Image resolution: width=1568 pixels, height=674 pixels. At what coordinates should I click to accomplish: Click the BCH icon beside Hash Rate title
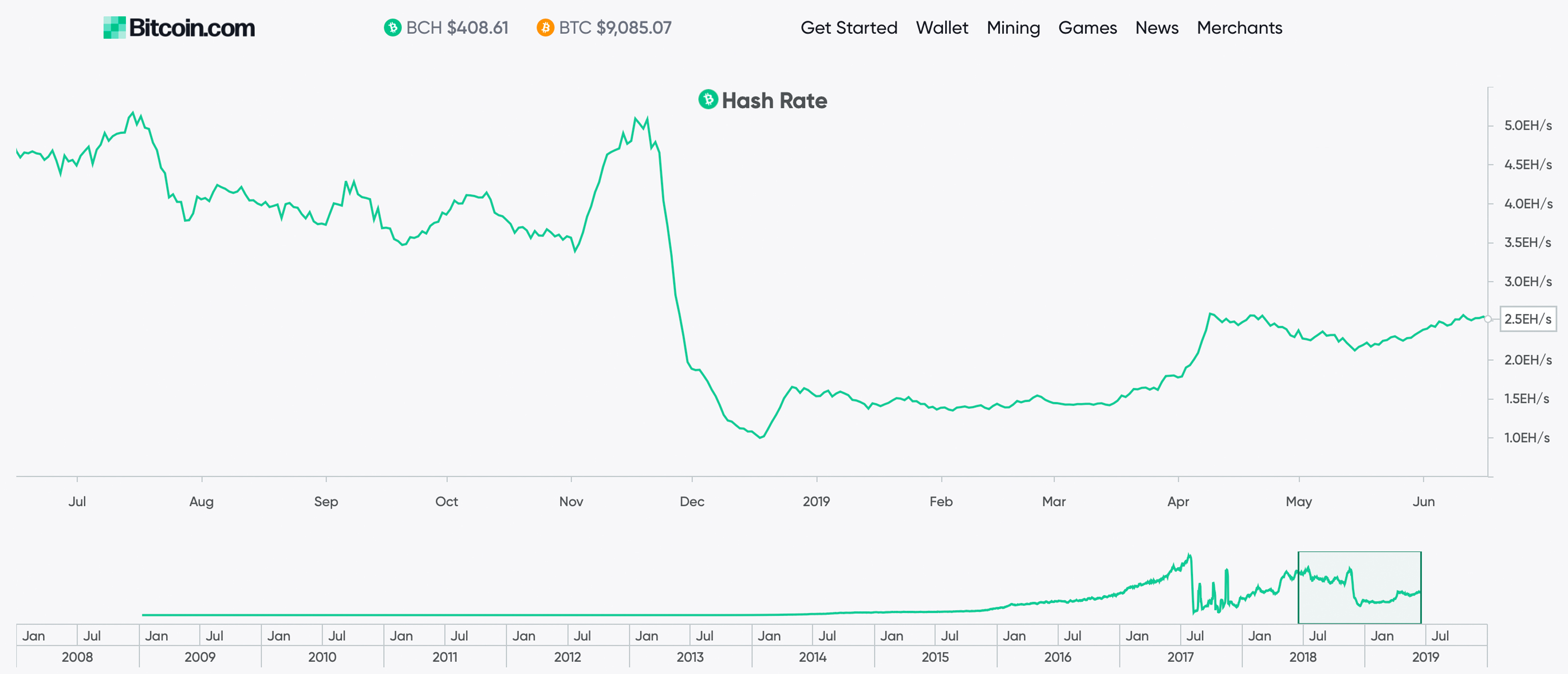pyautogui.click(x=708, y=99)
